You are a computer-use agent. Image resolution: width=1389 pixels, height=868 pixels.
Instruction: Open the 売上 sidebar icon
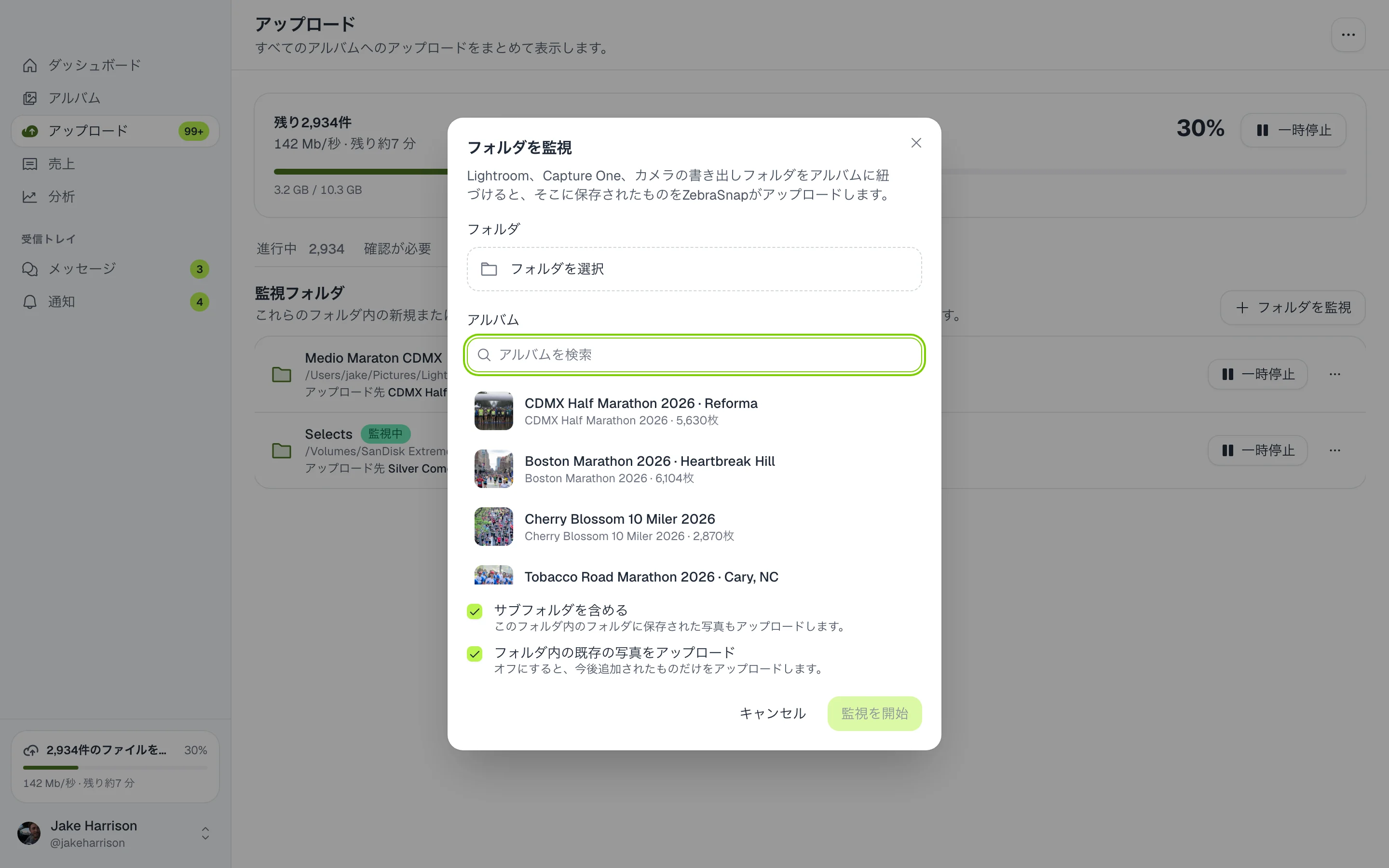tap(30, 164)
